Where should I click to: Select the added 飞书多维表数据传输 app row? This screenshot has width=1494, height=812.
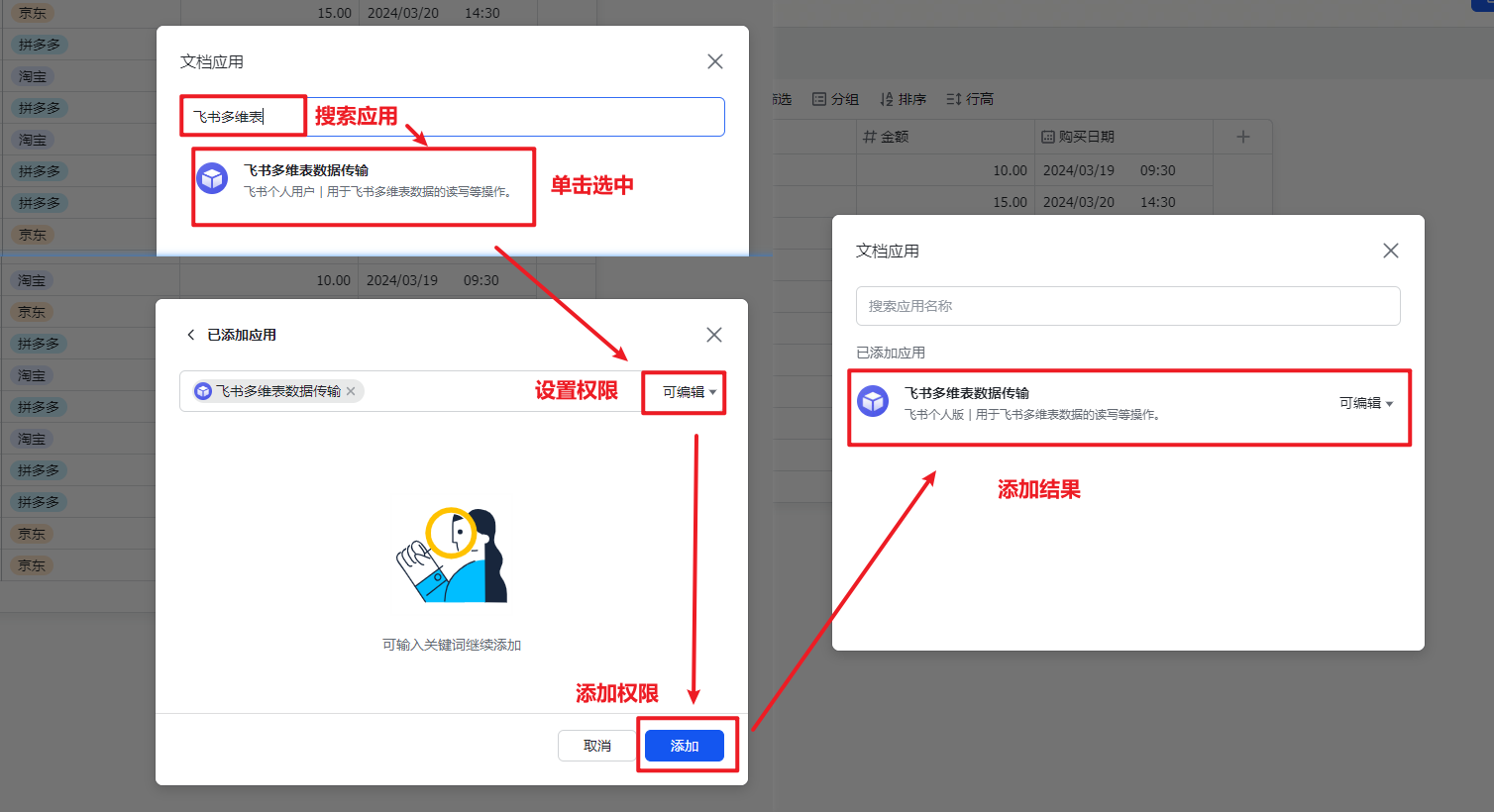(x=1127, y=403)
